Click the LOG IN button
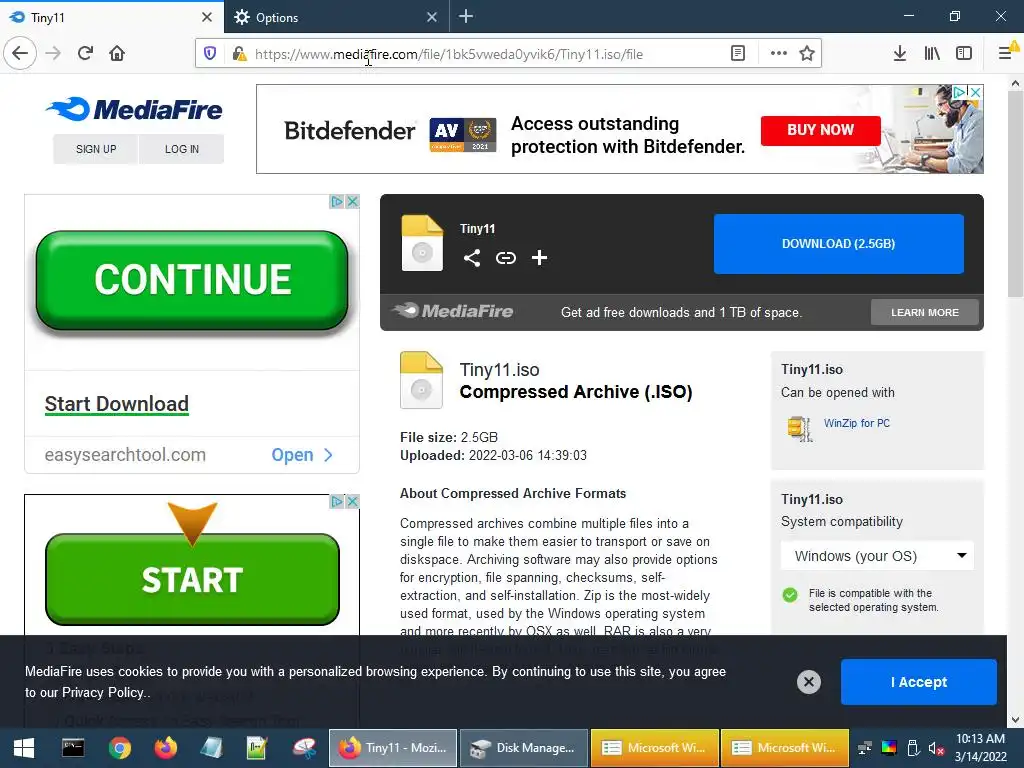1024x768 pixels. (182, 149)
